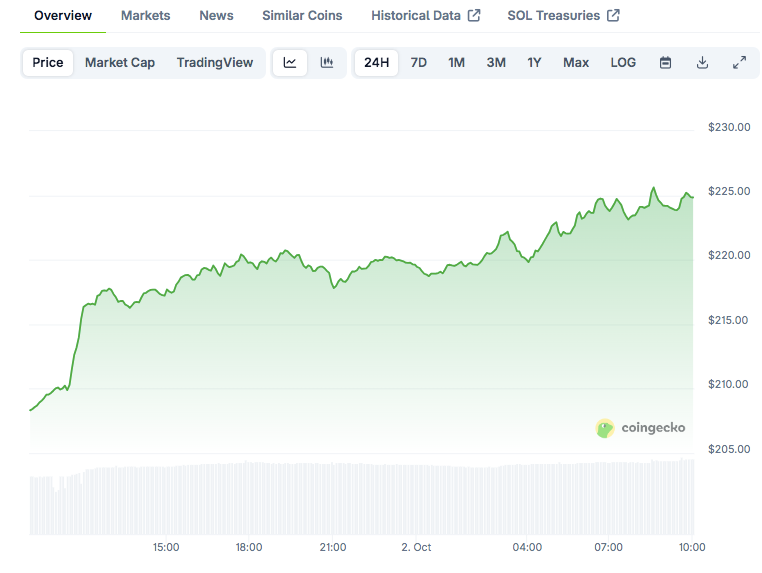Screen dimensions: 762x573
Task: Select the Price chart toggle
Action: [48, 62]
